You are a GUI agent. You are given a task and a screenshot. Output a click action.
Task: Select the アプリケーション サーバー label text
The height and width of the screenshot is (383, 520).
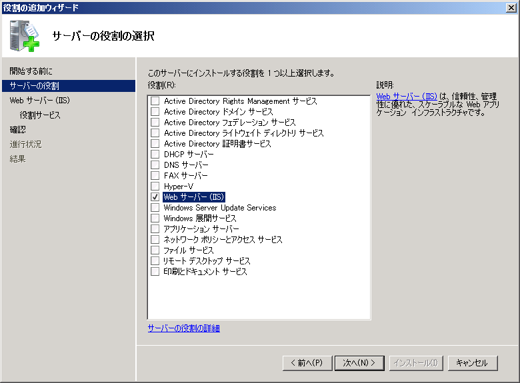201,229
